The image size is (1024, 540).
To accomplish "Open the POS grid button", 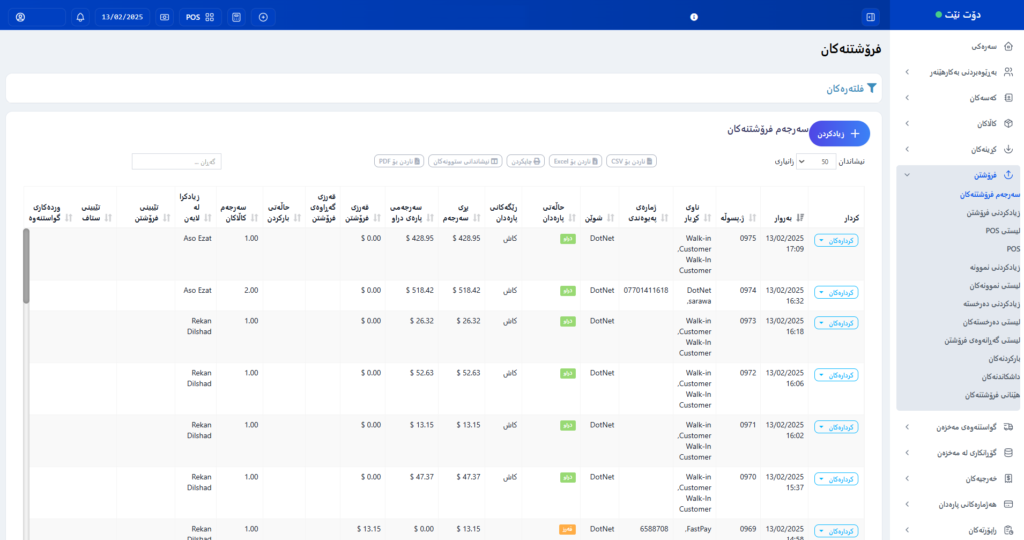I will click(200, 17).
